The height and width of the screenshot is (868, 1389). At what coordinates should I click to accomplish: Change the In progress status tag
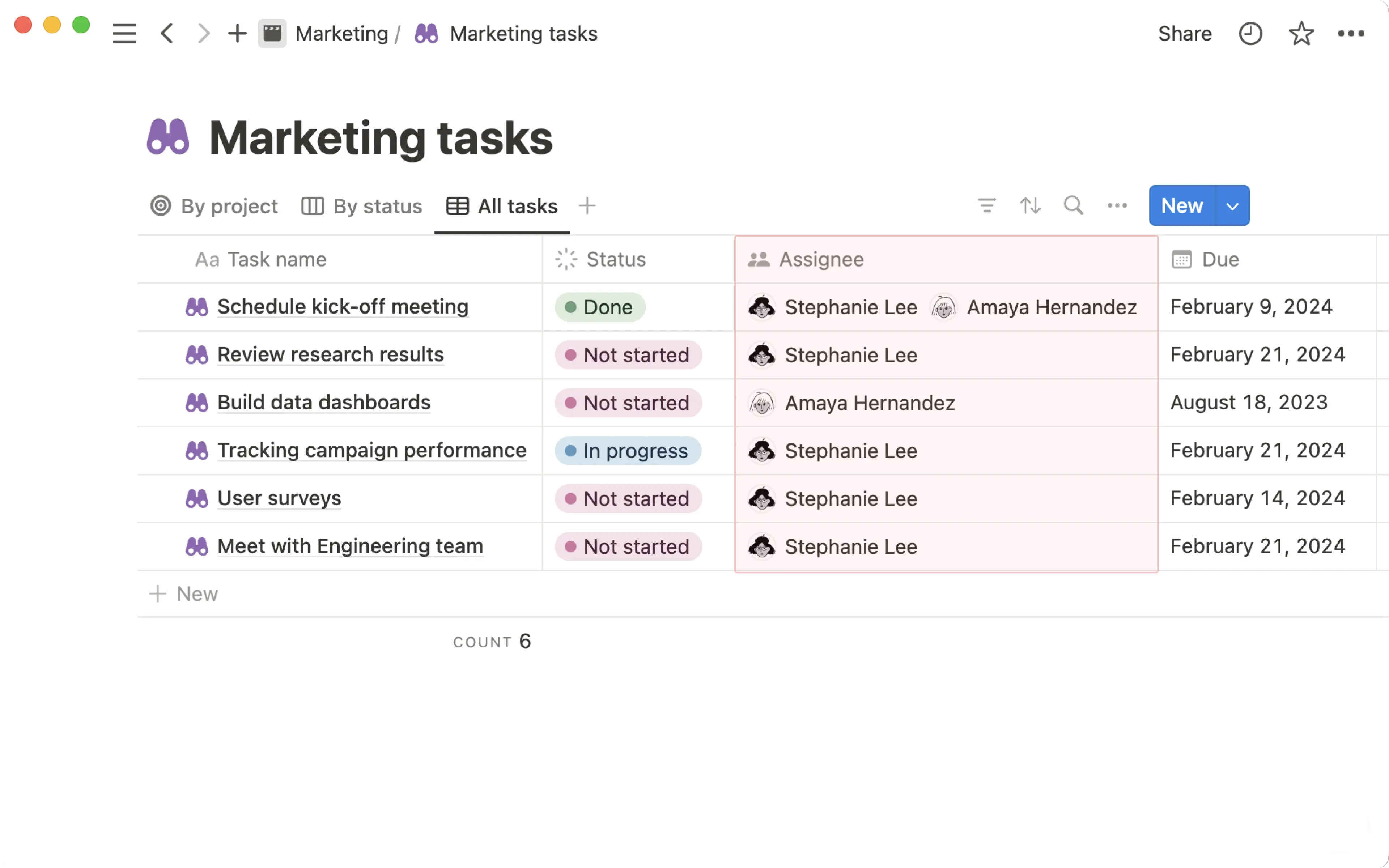627,451
